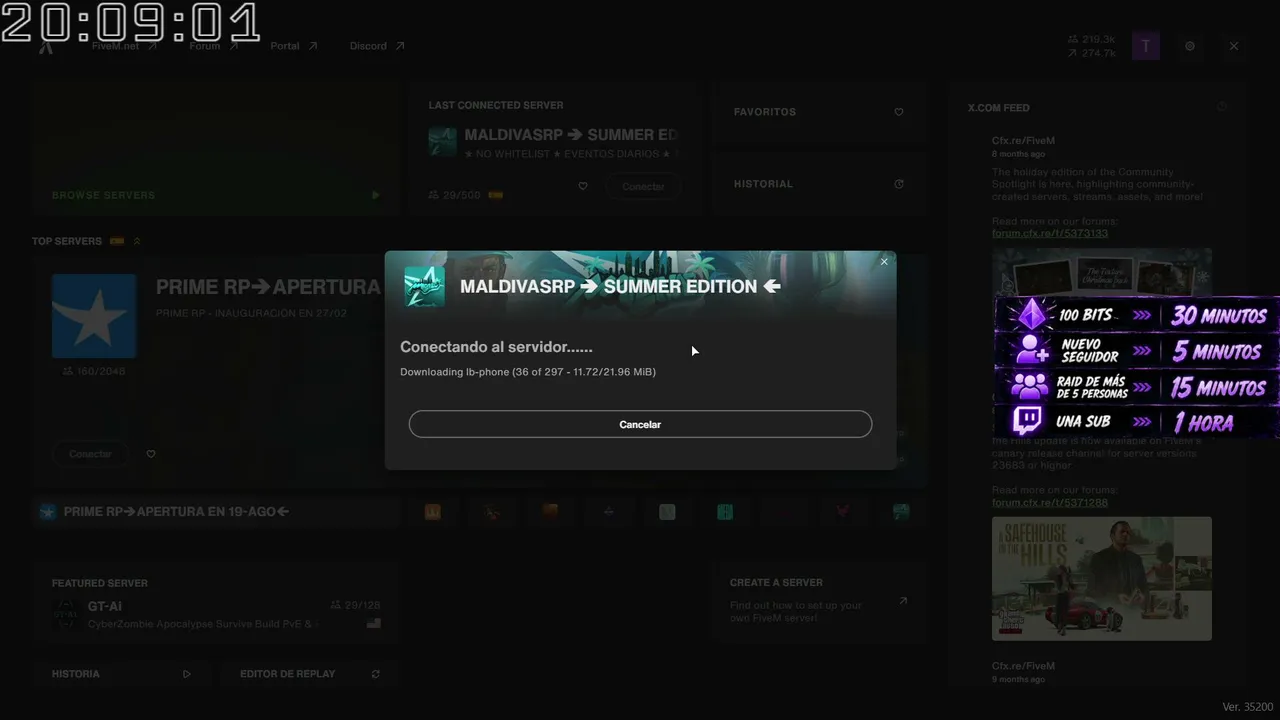Click the MaldivasRP logo in the dialog header
This screenshot has width=1280, height=720.
click(x=424, y=287)
